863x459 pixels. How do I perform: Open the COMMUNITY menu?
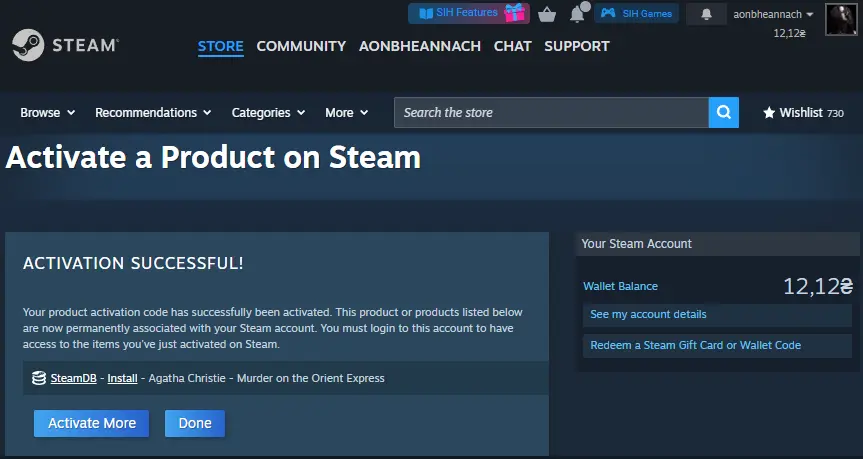[x=301, y=46]
